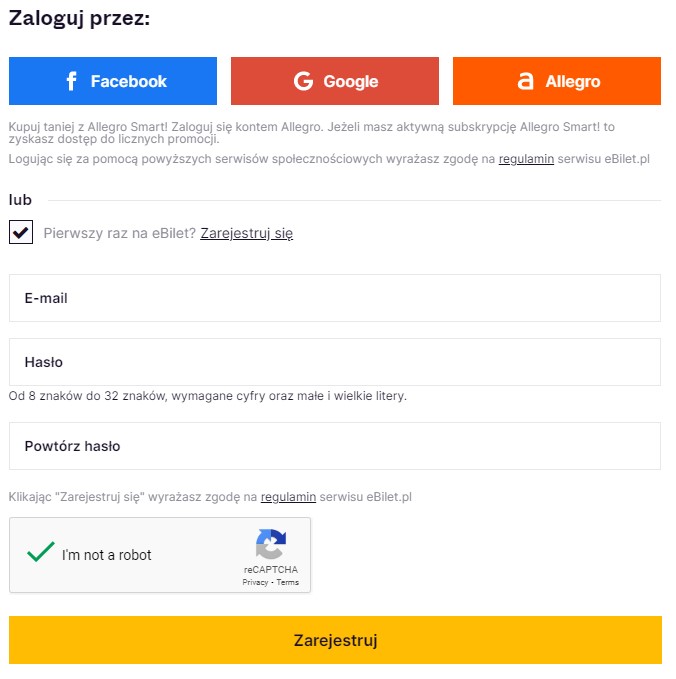Click the Google 'G' logo icon
The image size is (676, 679).
(x=303, y=81)
